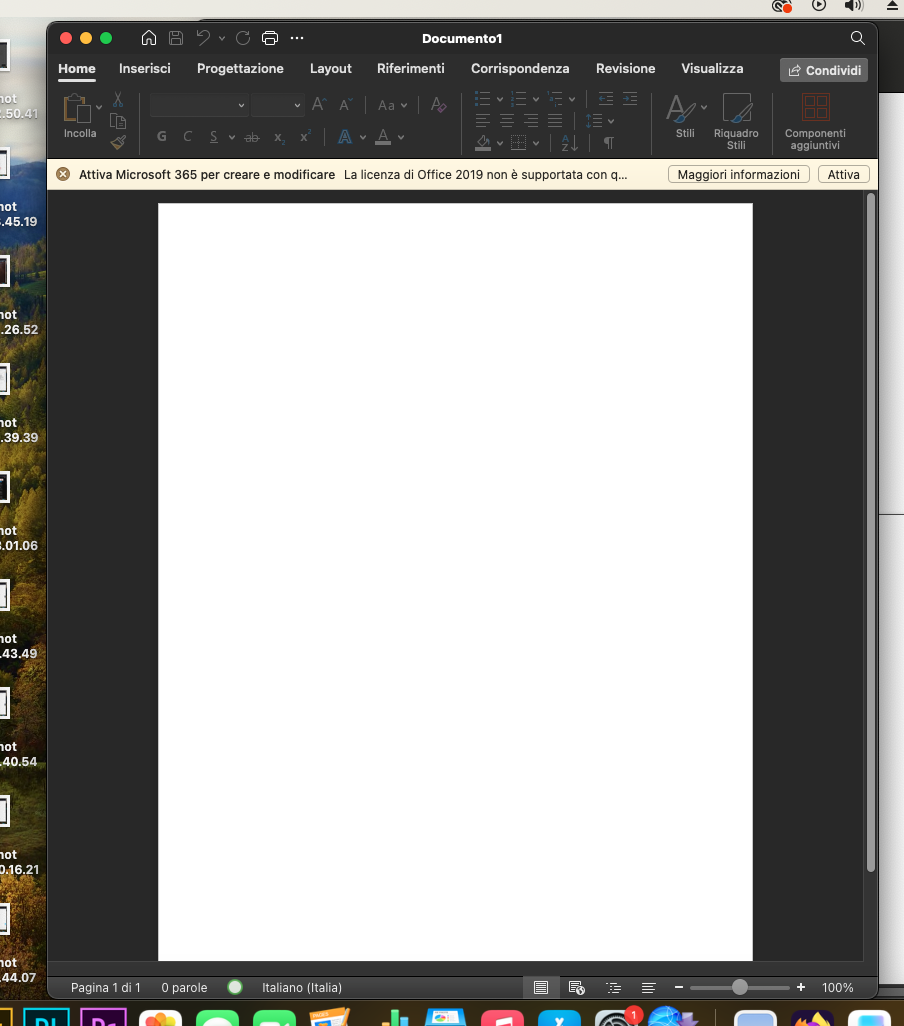This screenshot has height=1026, width=904.
Task: Undo the last action with the curved arrow
Action: click(x=203, y=38)
